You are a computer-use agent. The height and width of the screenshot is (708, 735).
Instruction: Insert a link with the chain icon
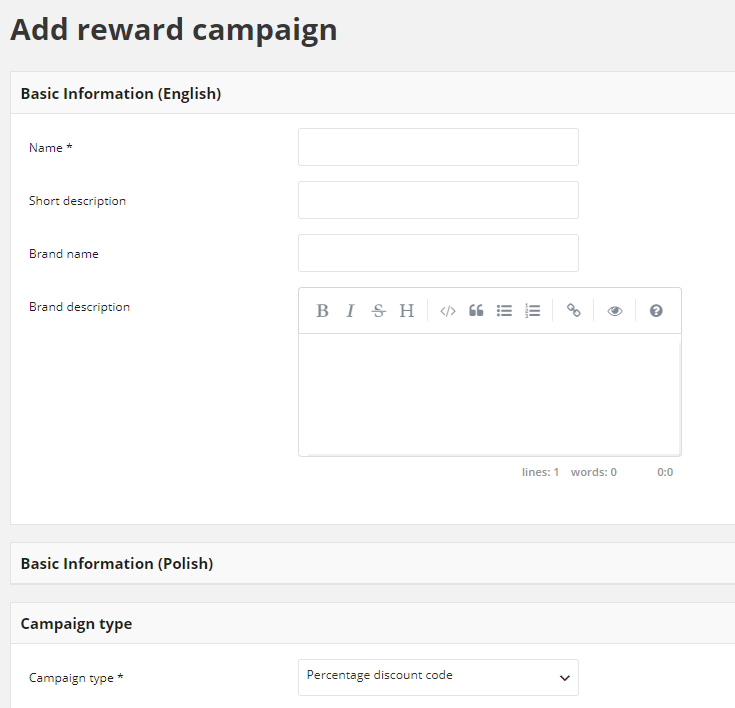[573, 311]
